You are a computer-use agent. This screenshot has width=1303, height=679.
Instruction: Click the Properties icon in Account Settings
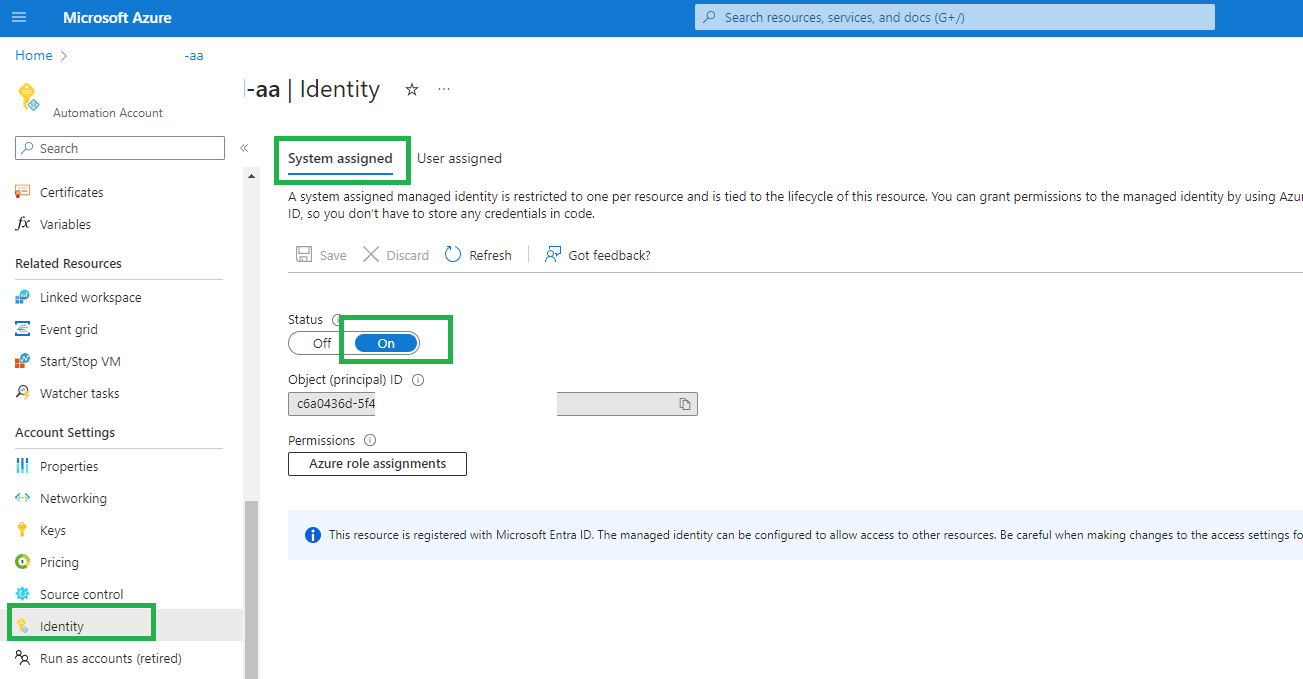coord(23,466)
